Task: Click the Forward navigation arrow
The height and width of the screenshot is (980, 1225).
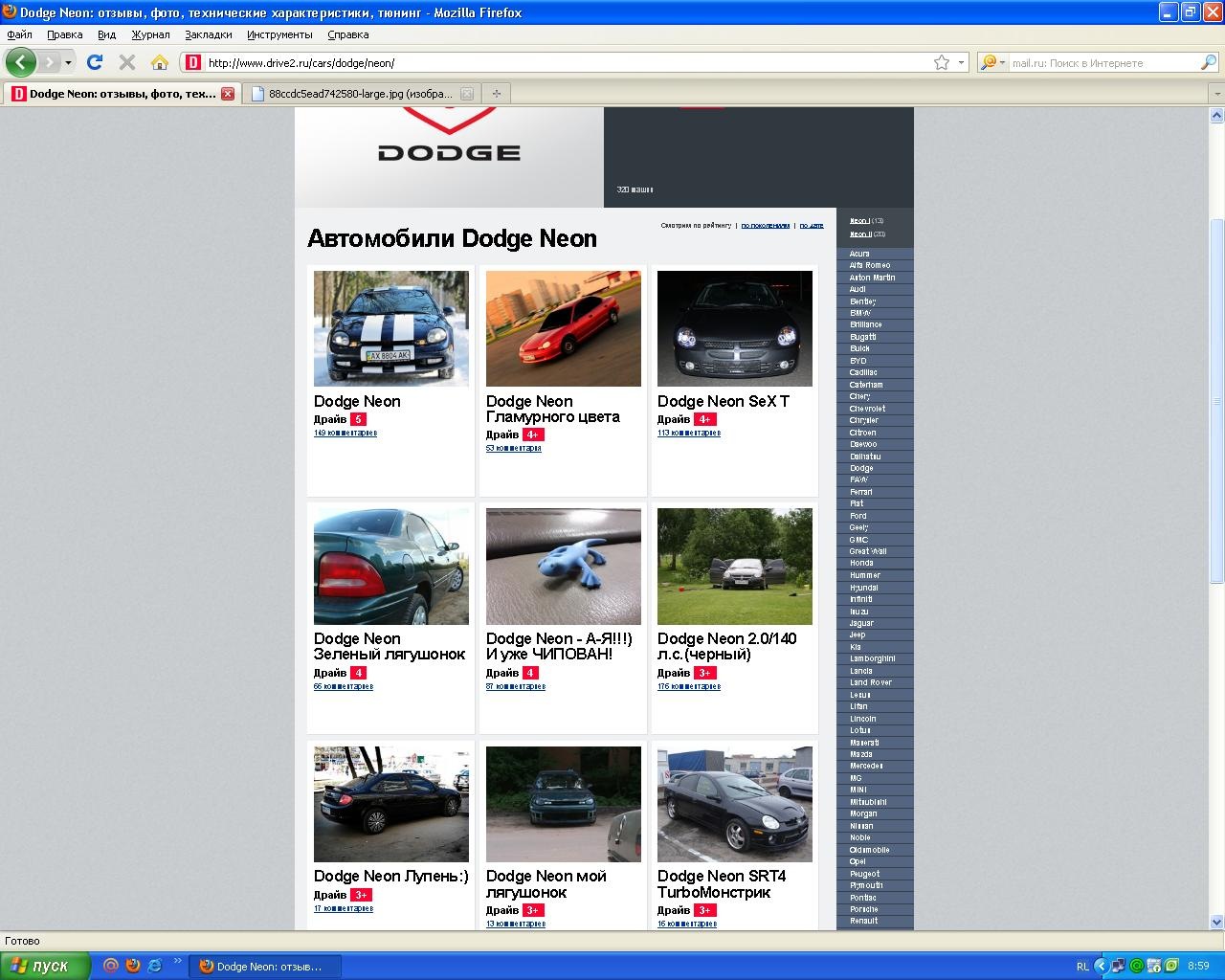Action: 49,62
